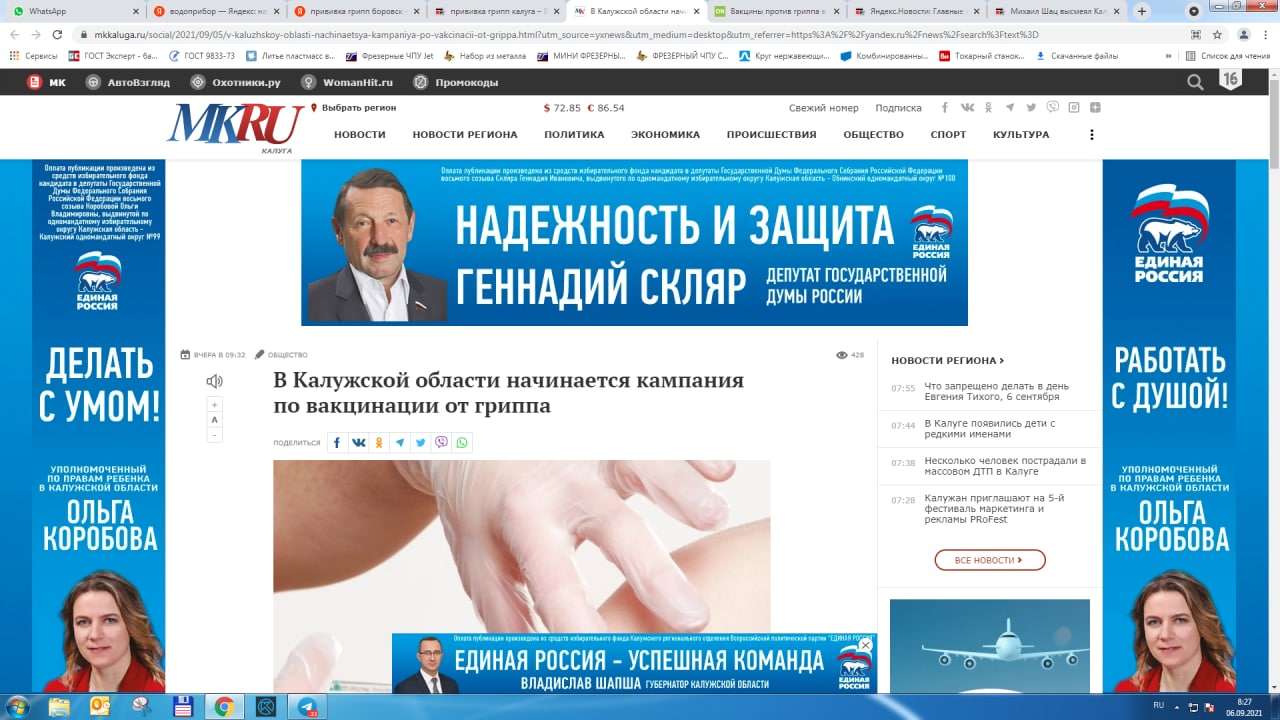This screenshot has height=720, width=1280.
Task: Click Подписка link
Action: pyautogui.click(x=898, y=108)
